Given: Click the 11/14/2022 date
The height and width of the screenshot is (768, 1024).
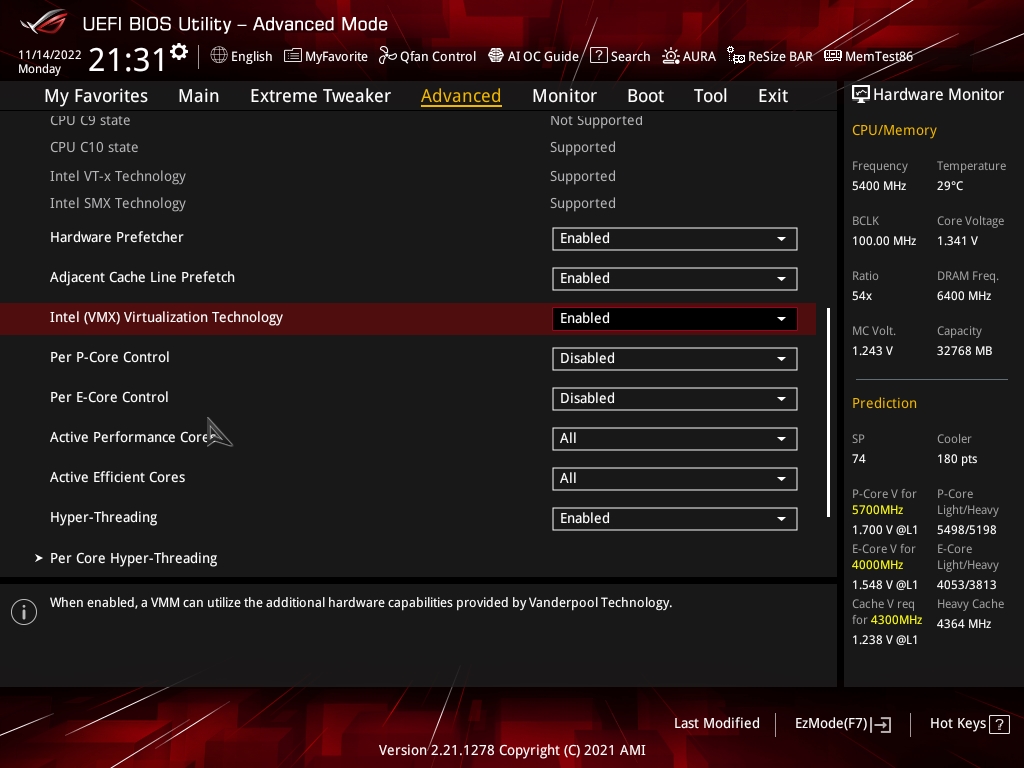Looking at the screenshot, I should (50, 55).
